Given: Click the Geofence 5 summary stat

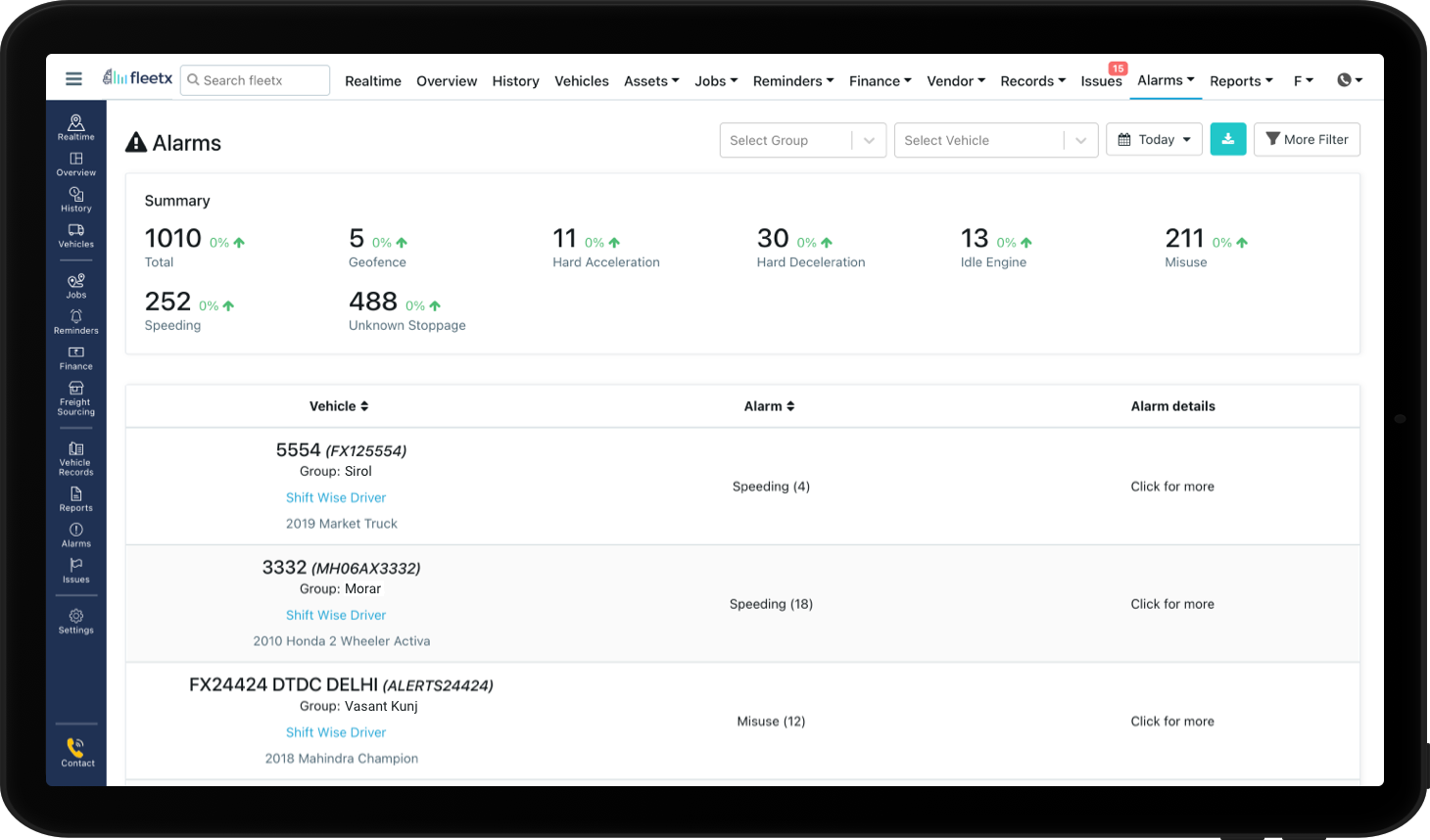Looking at the screenshot, I should click(x=378, y=247).
